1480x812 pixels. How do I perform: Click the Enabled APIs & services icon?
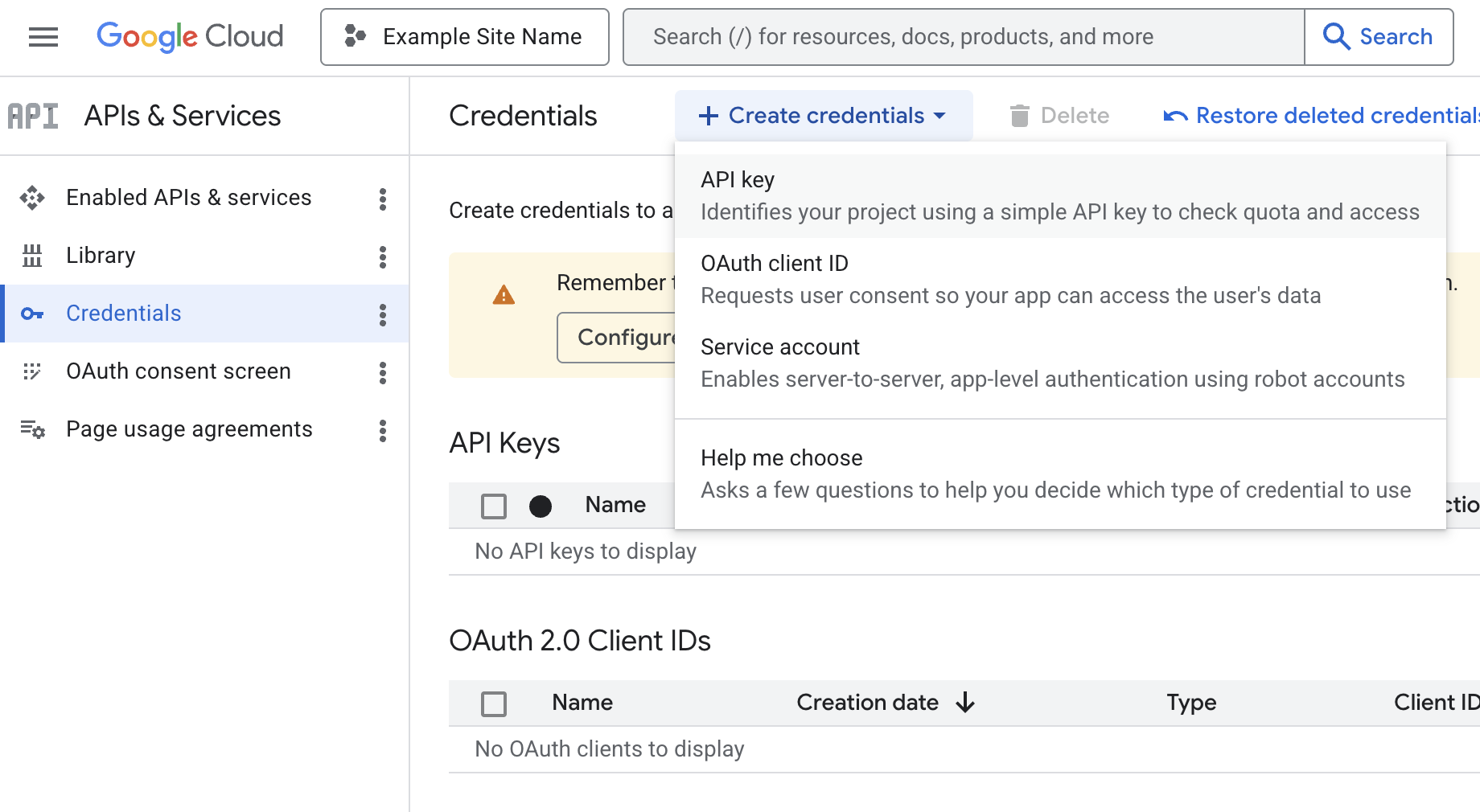point(32,198)
